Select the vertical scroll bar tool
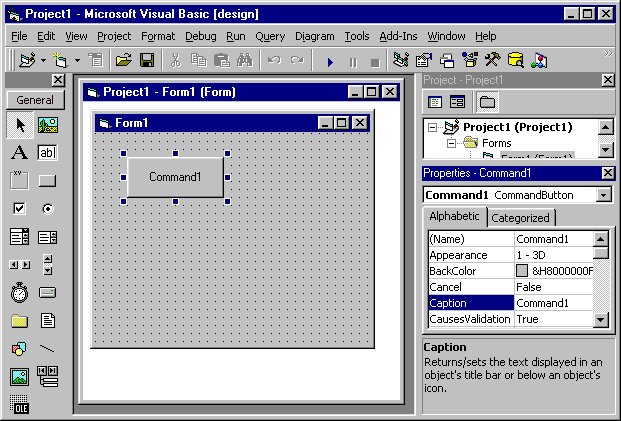This screenshot has width=621, height=421. tap(48, 265)
